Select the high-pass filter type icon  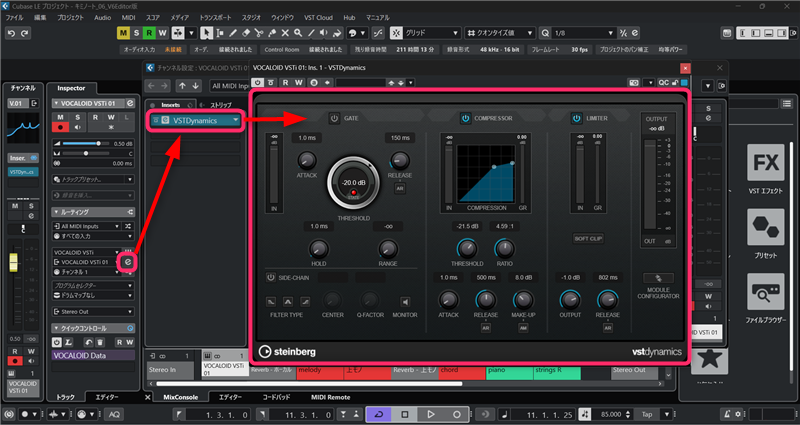pos(305,302)
